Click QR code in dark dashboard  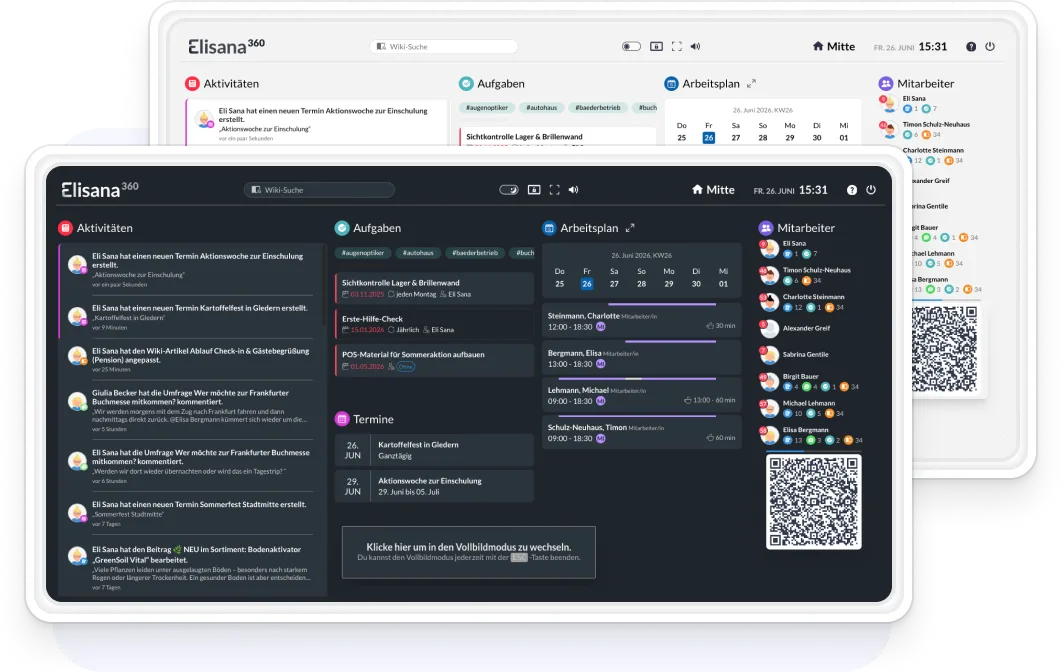[x=813, y=502]
